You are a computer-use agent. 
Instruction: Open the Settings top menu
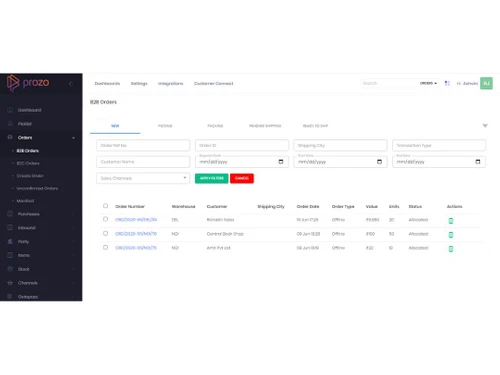tap(139, 84)
